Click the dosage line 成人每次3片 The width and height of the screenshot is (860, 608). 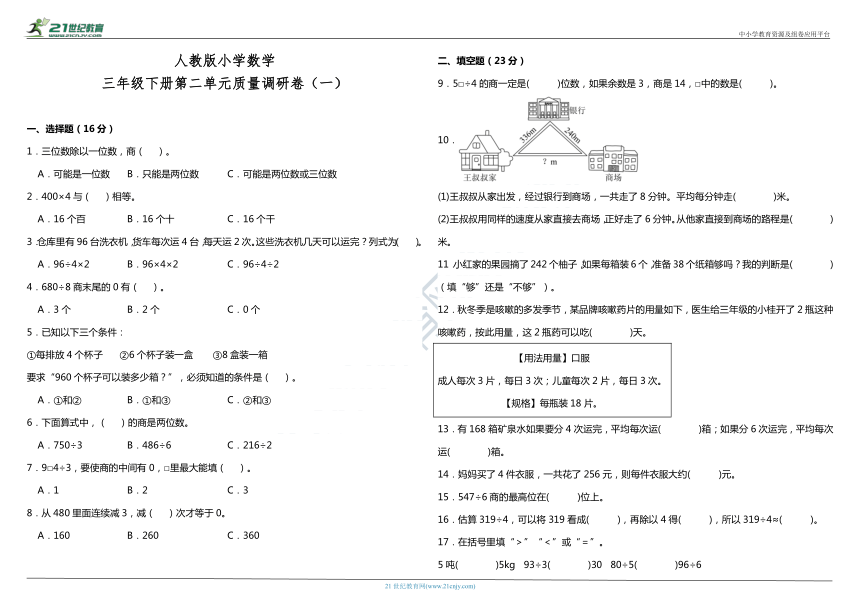550,381
